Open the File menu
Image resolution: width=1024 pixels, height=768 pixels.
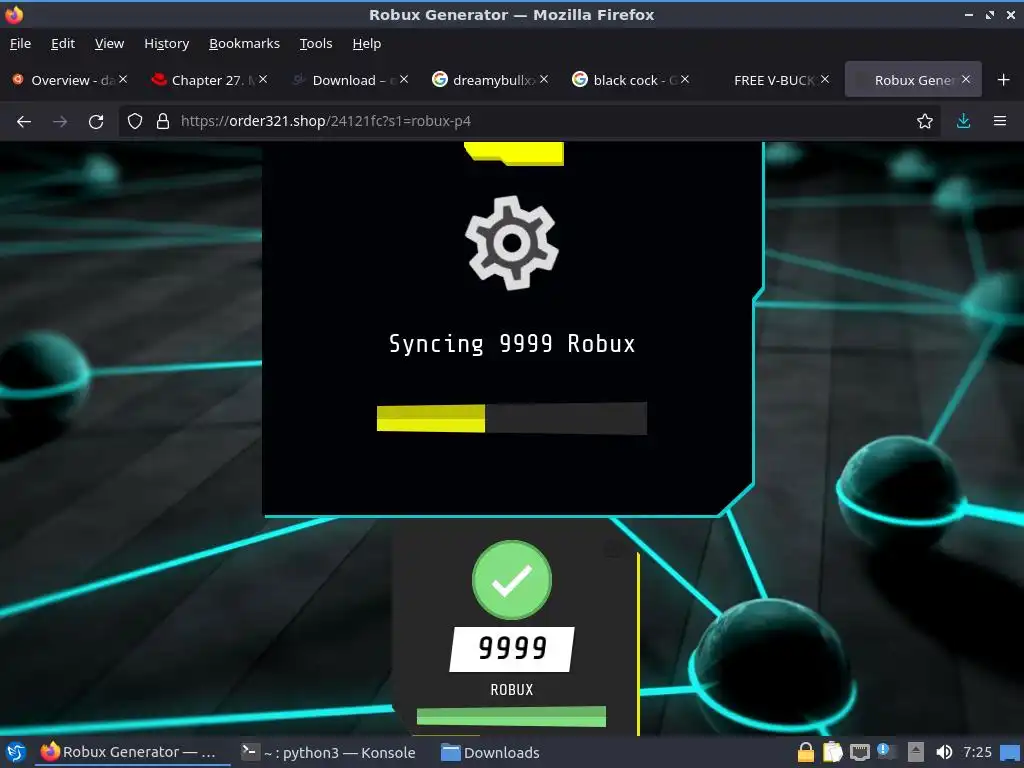coord(20,44)
